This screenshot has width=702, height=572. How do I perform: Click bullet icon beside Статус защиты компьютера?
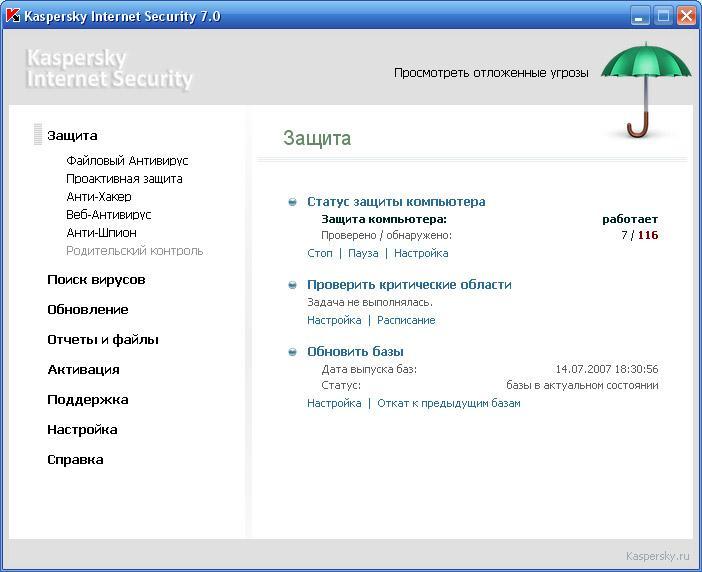click(x=292, y=202)
